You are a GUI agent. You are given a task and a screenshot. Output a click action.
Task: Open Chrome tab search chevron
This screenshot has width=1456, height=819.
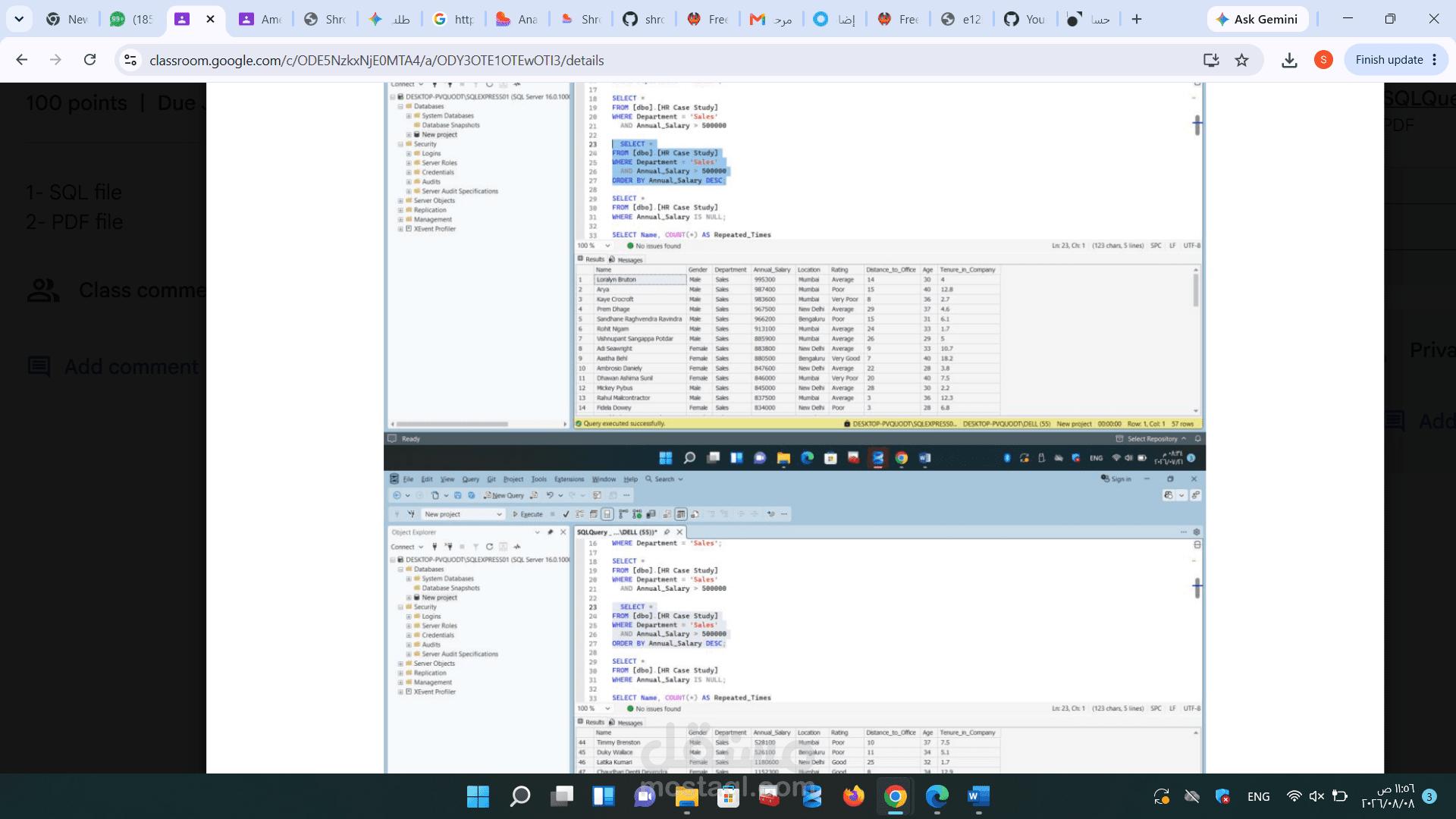click(x=19, y=19)
